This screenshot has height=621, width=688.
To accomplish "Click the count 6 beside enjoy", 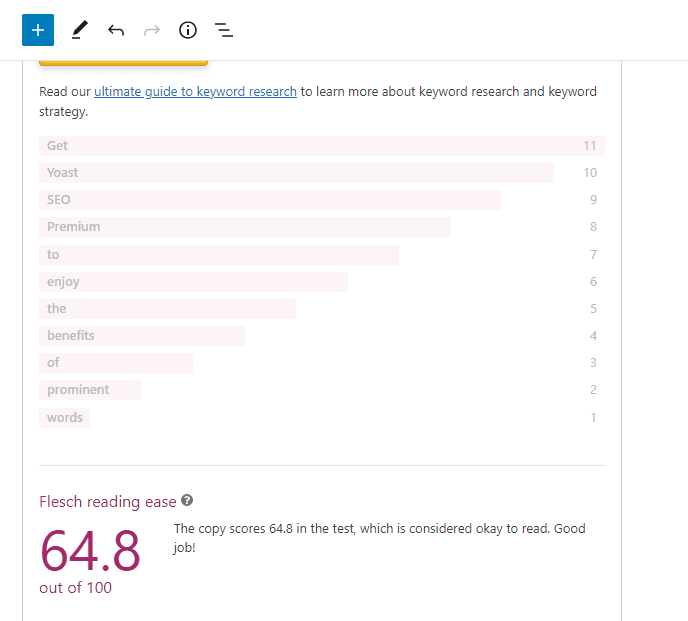I will [x=593, y=282].
